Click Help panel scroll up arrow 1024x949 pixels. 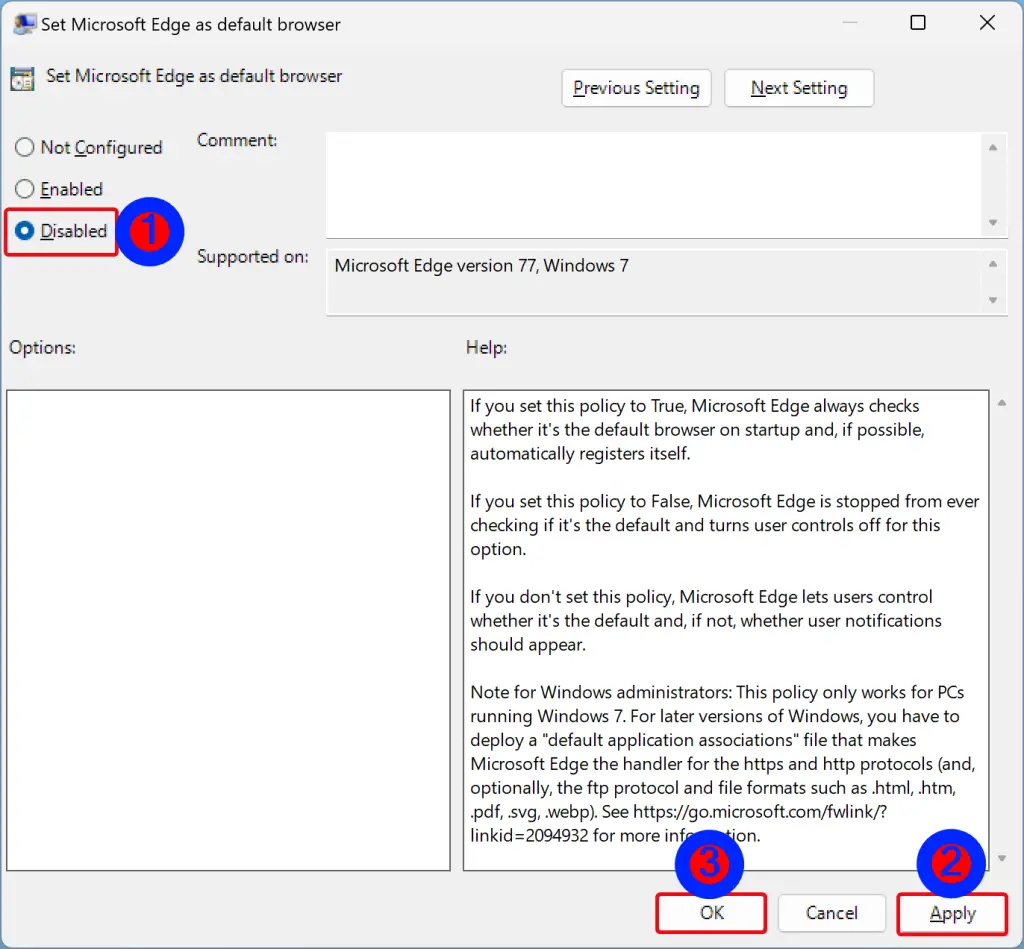(x=1002, y=403)
